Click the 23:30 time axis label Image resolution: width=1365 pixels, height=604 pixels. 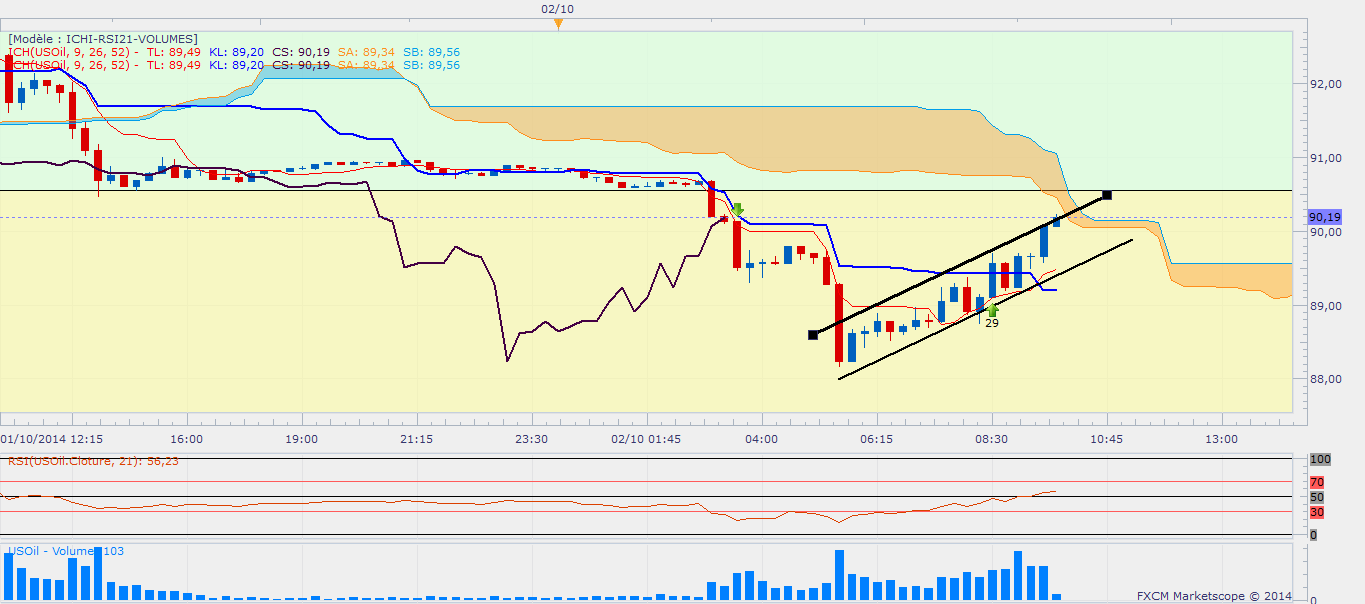(x=531, y=439)
